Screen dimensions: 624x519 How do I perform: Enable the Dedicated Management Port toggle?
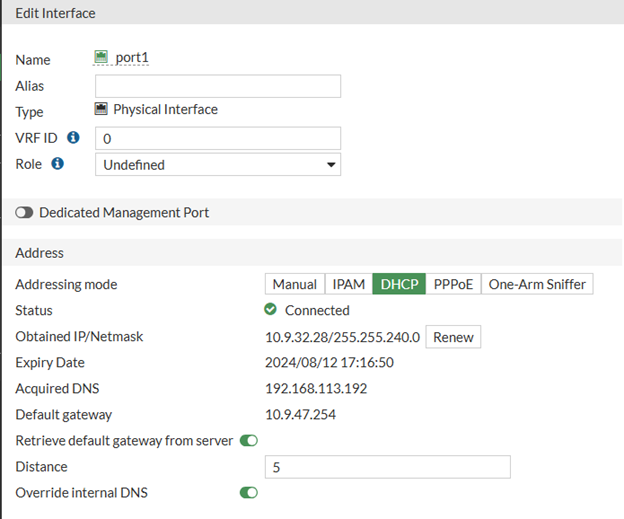pyautogui.click(x=25, y=213)
